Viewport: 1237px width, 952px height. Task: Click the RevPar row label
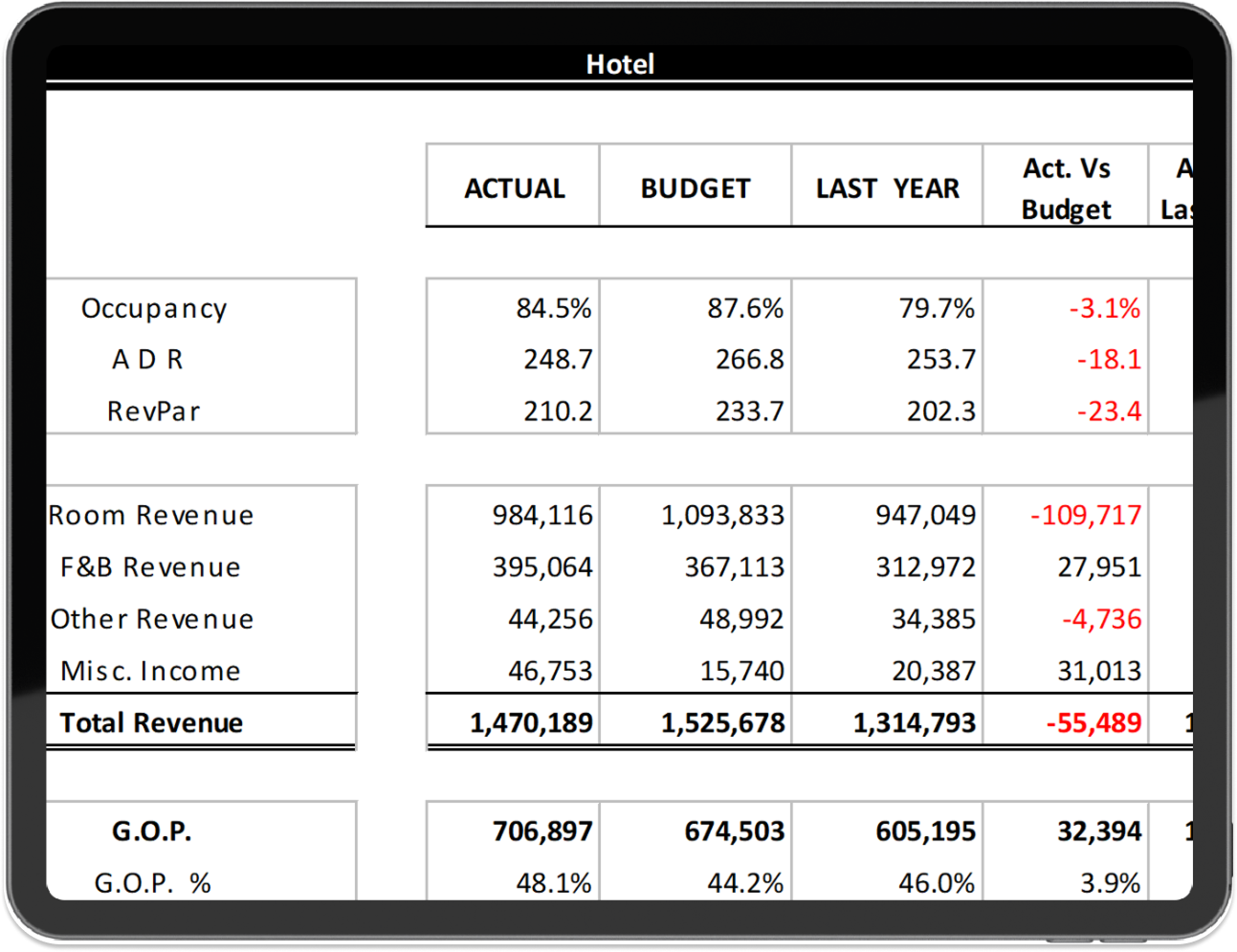click(154, 411)
